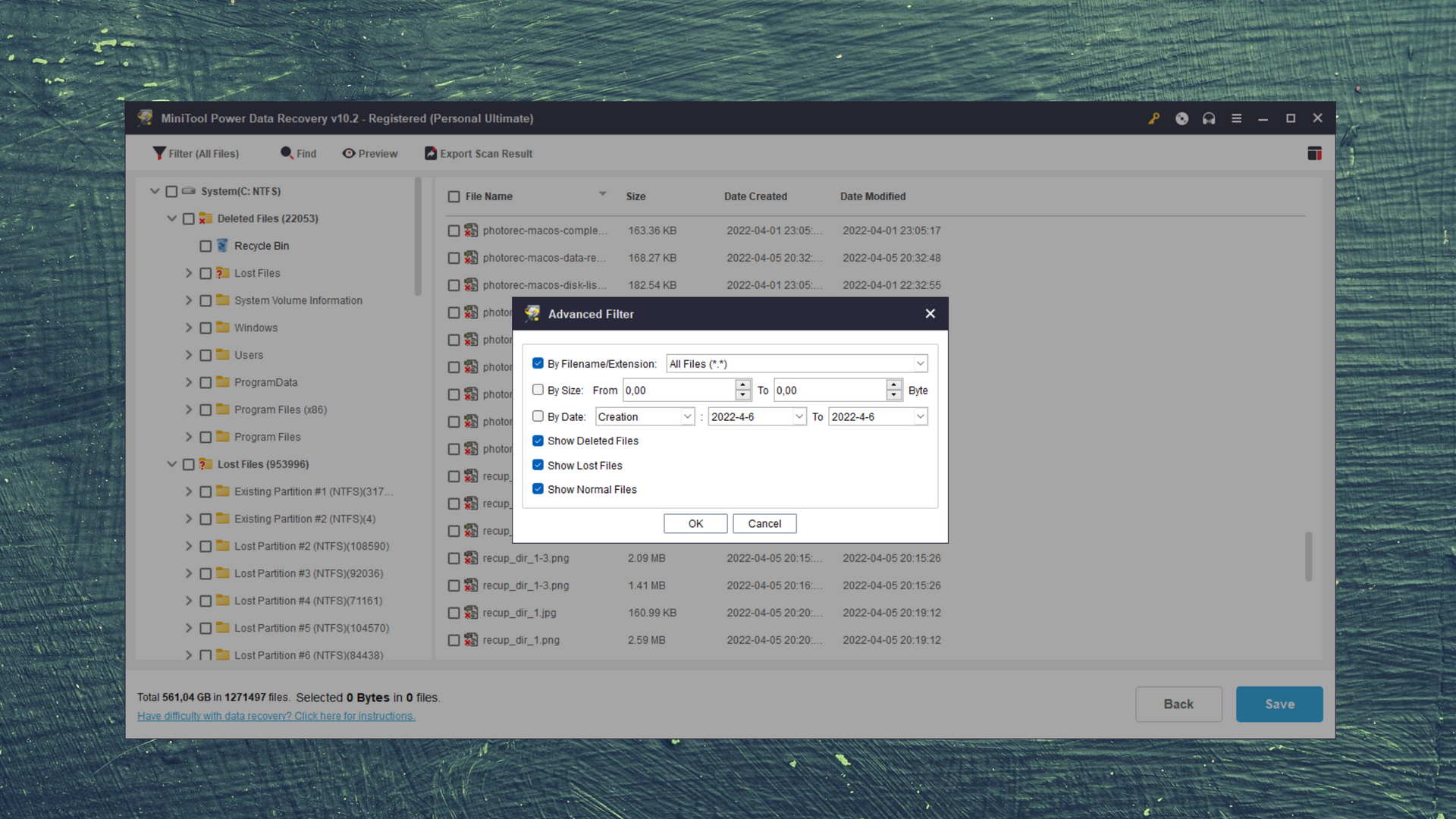Click the Filter funnel icon
Viewport: 1456px width, 819px height.
click(x=158, y=153)
